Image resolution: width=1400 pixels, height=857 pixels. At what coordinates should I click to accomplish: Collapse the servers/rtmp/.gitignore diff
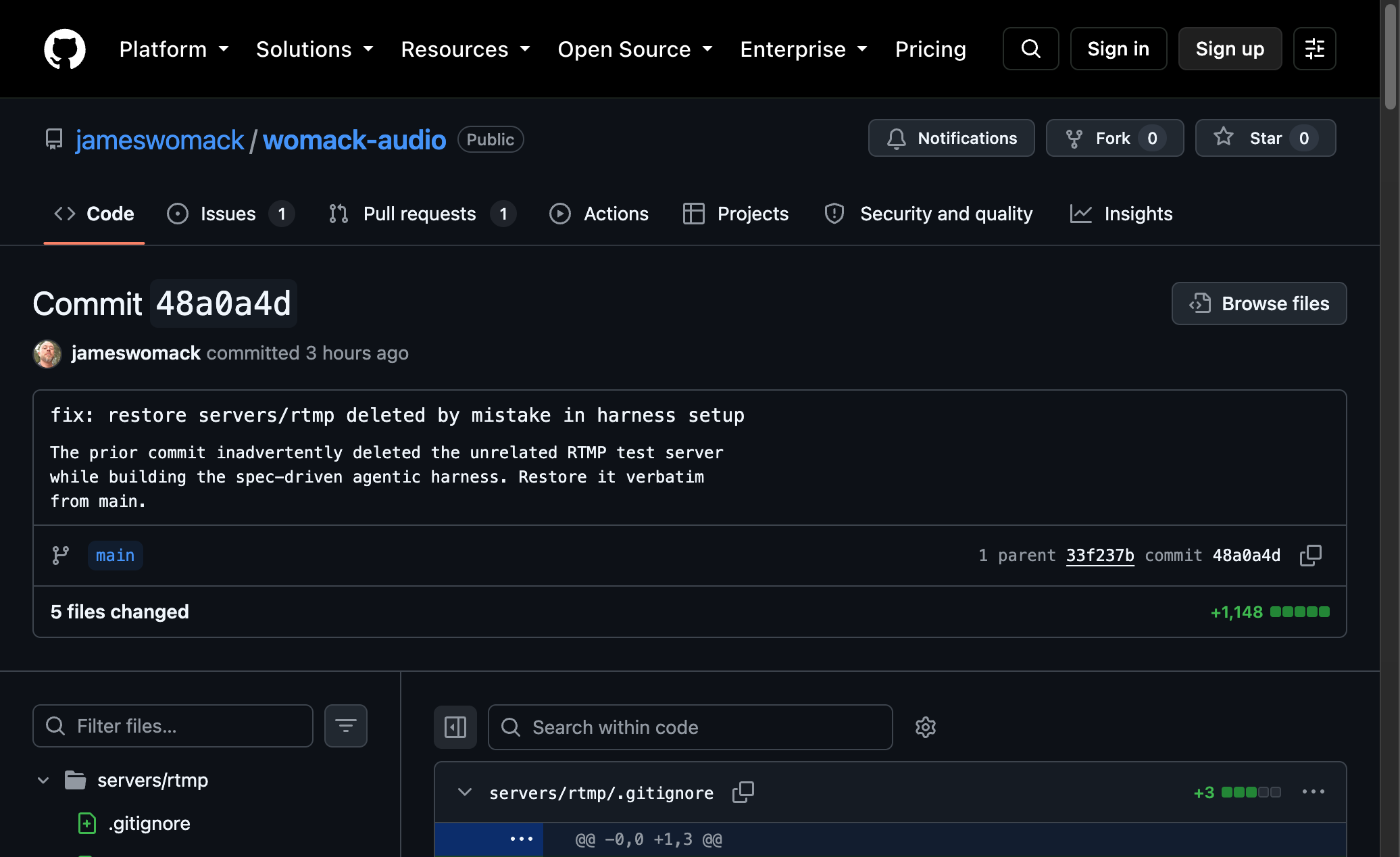(x=465, y=792)
